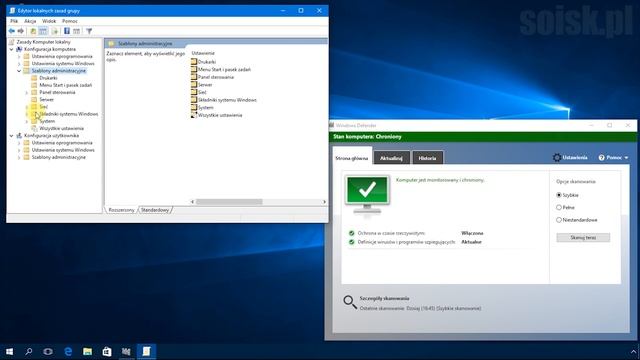Select the Niestandardowe scan option
This screenshot has height=360, width=640.
click(x=559, y=220)
